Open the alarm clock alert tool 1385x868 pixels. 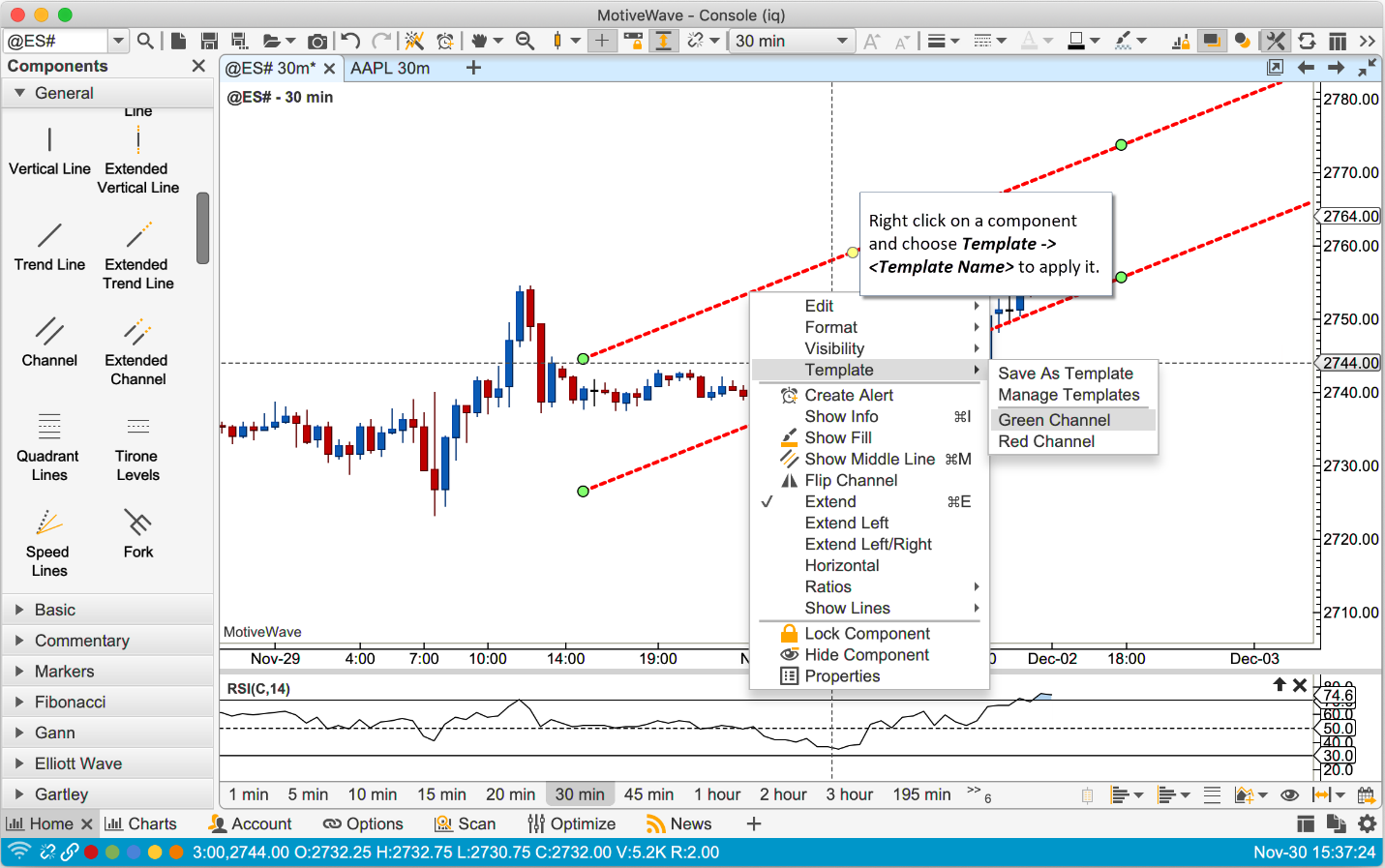444,41
